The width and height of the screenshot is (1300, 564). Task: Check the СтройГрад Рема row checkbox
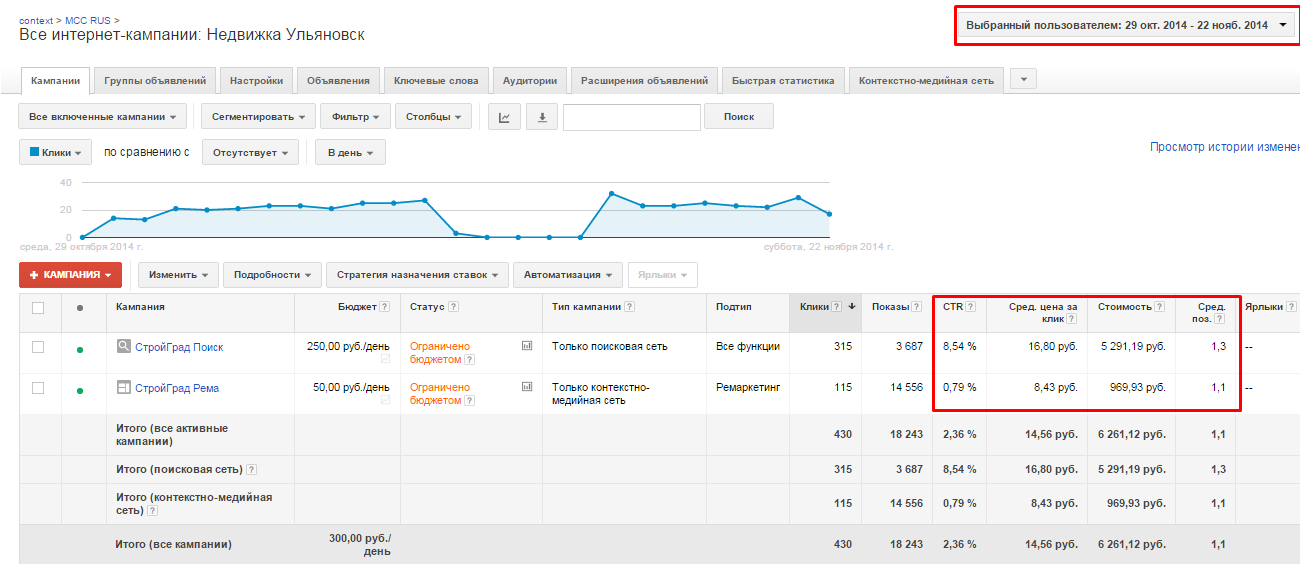click(x=38, y=388)
